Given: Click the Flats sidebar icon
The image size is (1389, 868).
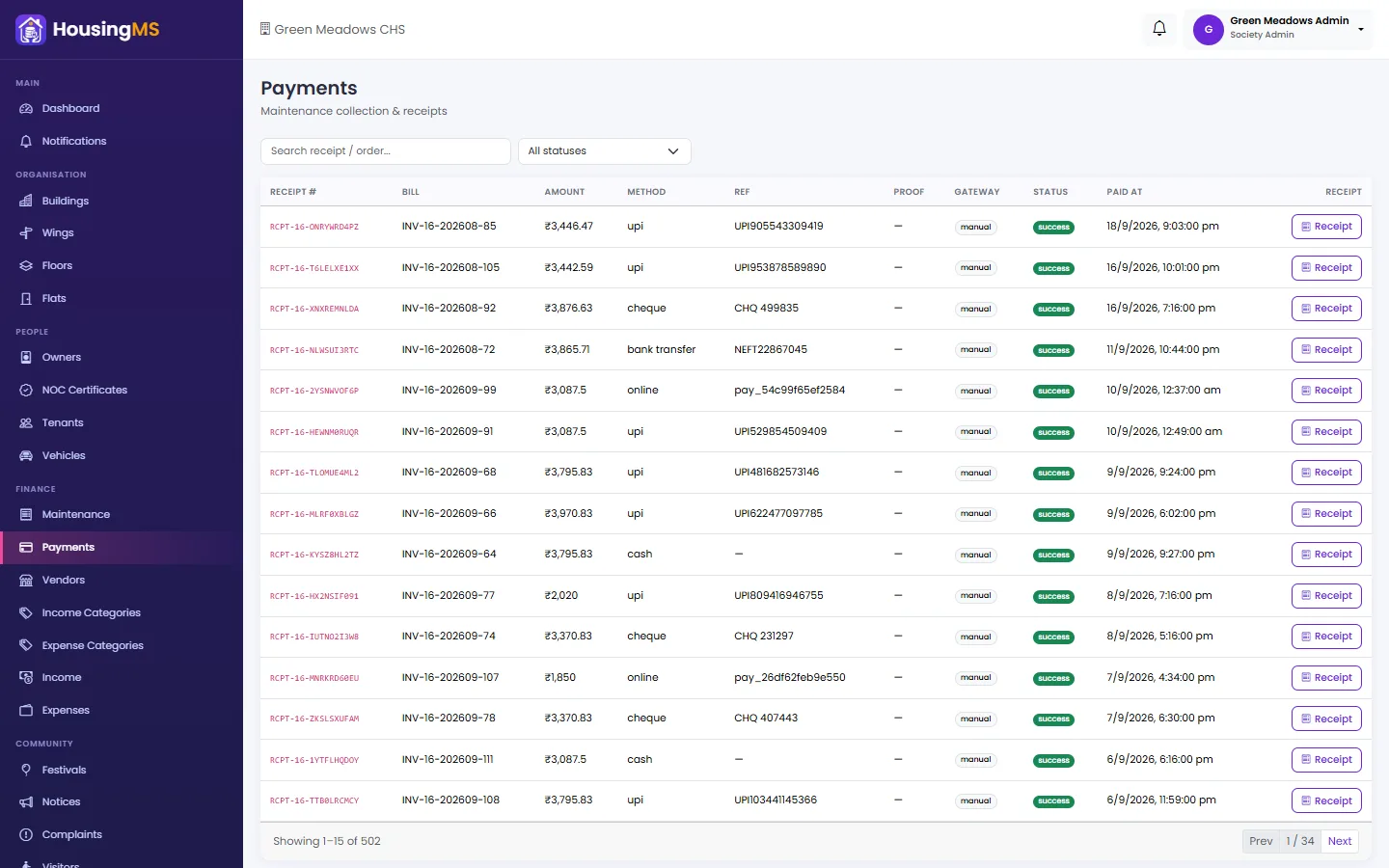Looking at the screenshot, I should [x=26, y=299].
